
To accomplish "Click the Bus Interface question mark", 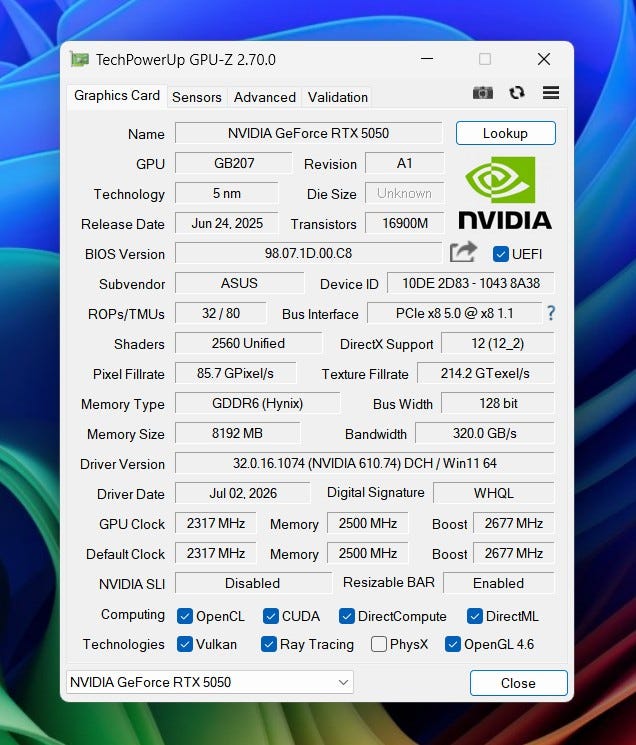I will click(551, 313).
